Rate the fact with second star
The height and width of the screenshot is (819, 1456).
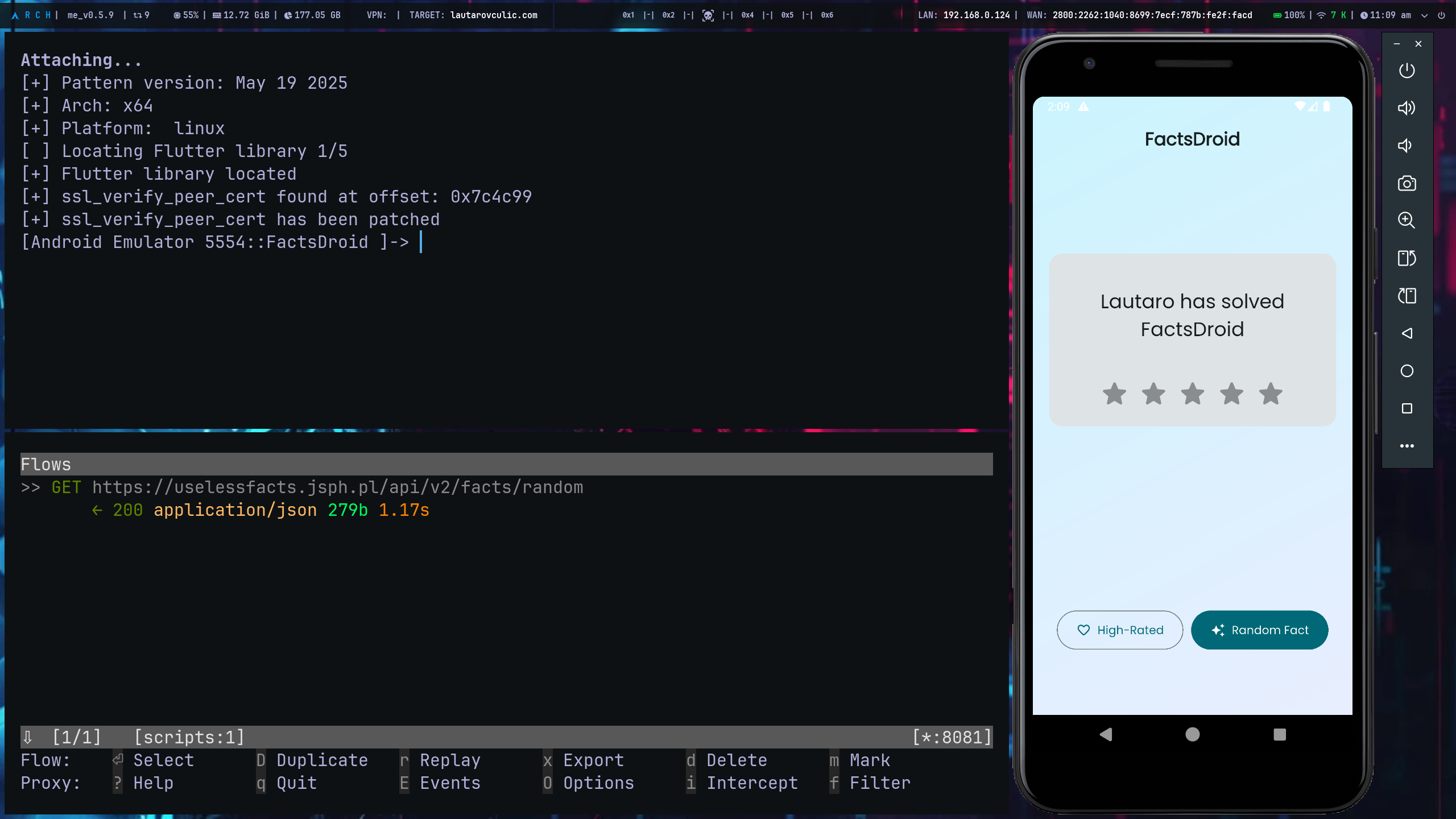point(1153,394)
